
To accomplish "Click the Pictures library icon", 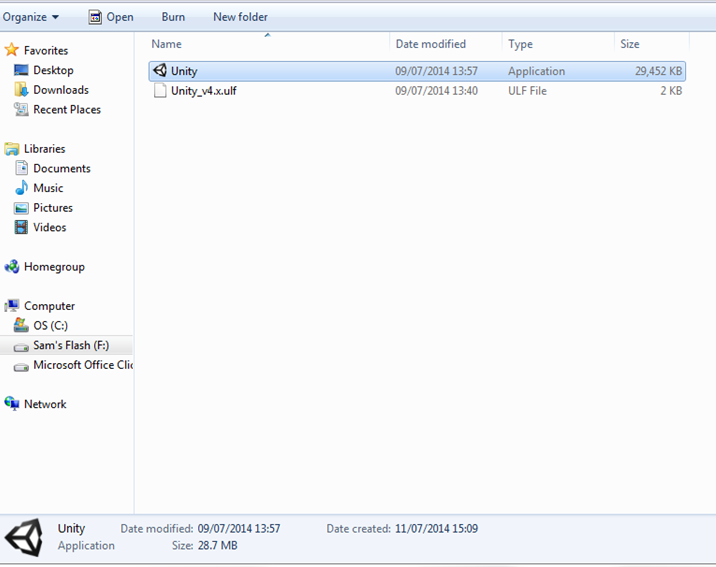I will pos(21,208).
